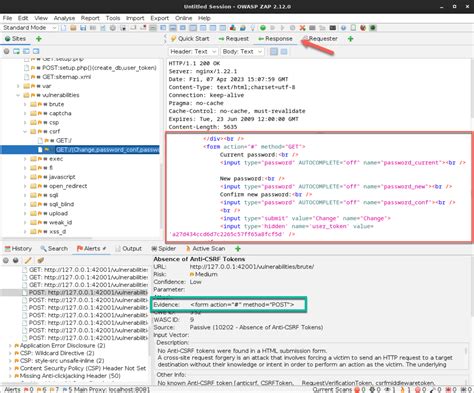Click the Current Scans label in status bar

332,389
